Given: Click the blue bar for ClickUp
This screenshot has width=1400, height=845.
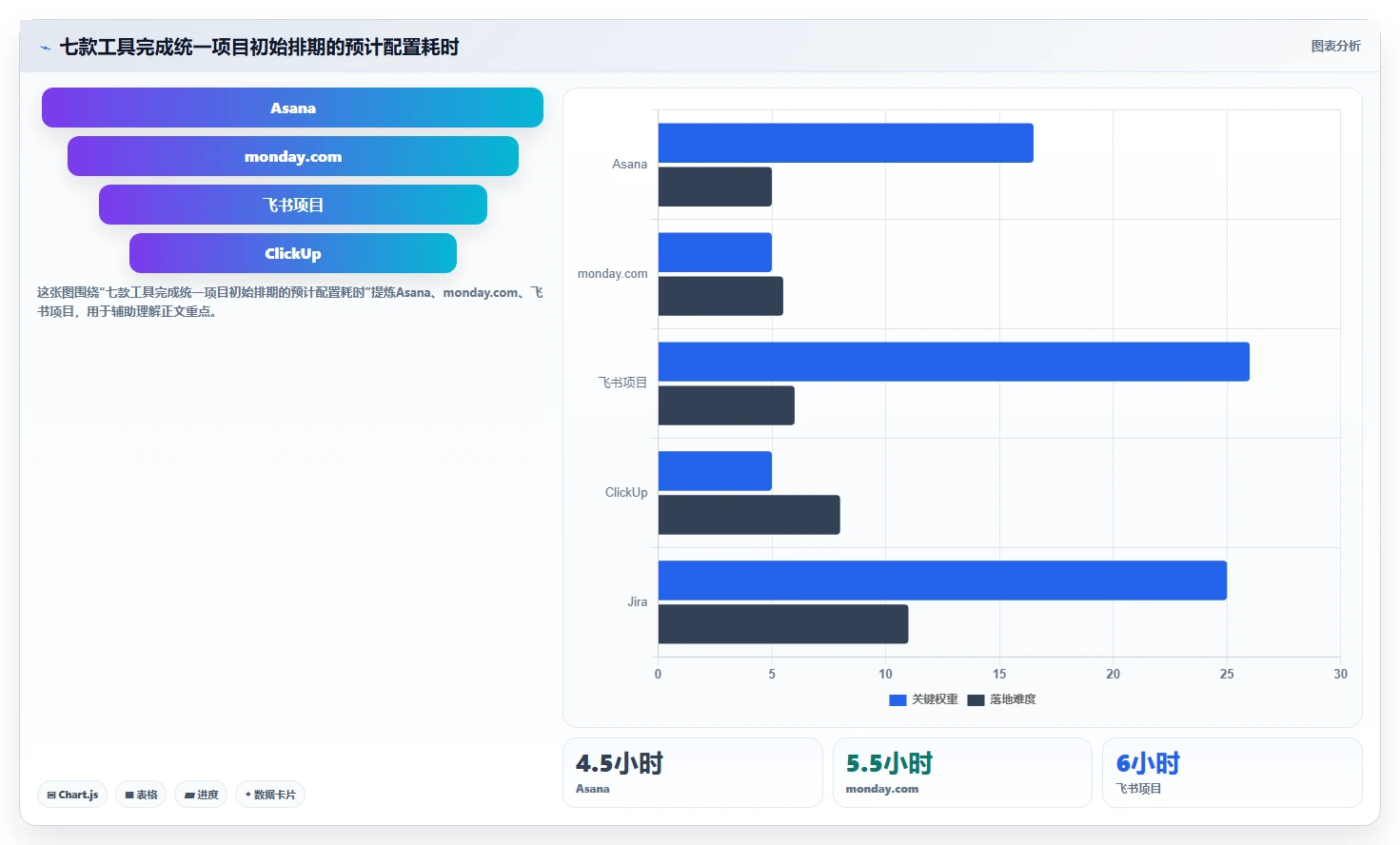Looking at the screenshot, I should click(715, 471).
